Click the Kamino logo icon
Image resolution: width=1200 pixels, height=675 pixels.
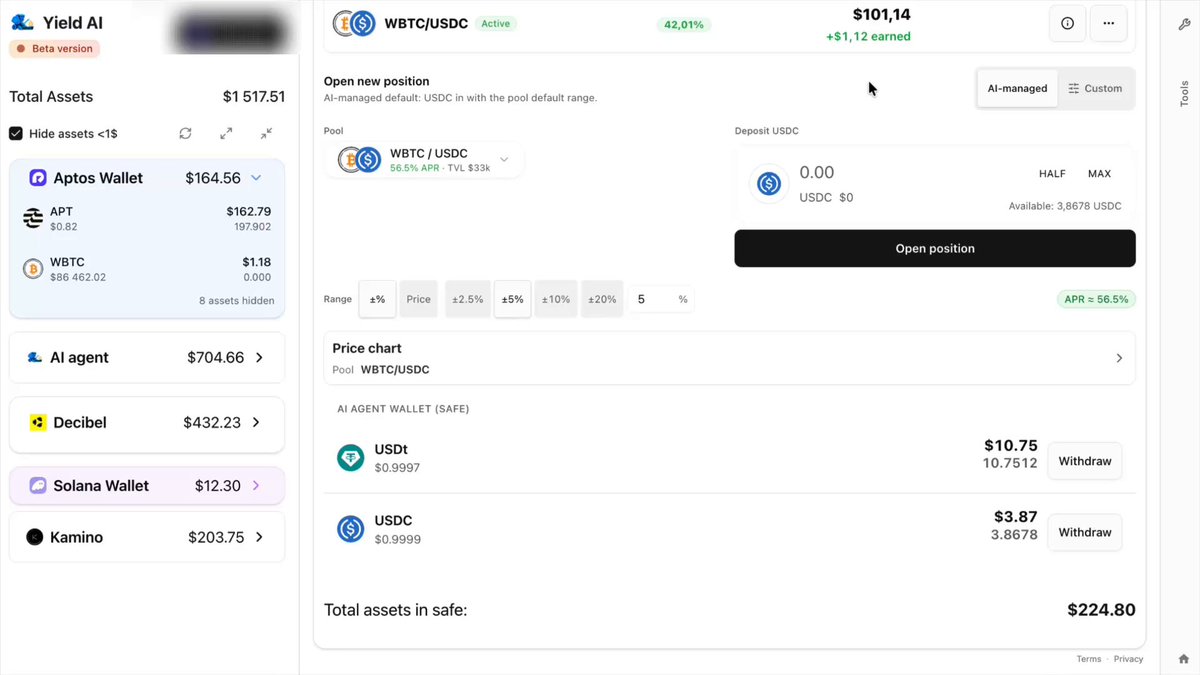[35, 537]
